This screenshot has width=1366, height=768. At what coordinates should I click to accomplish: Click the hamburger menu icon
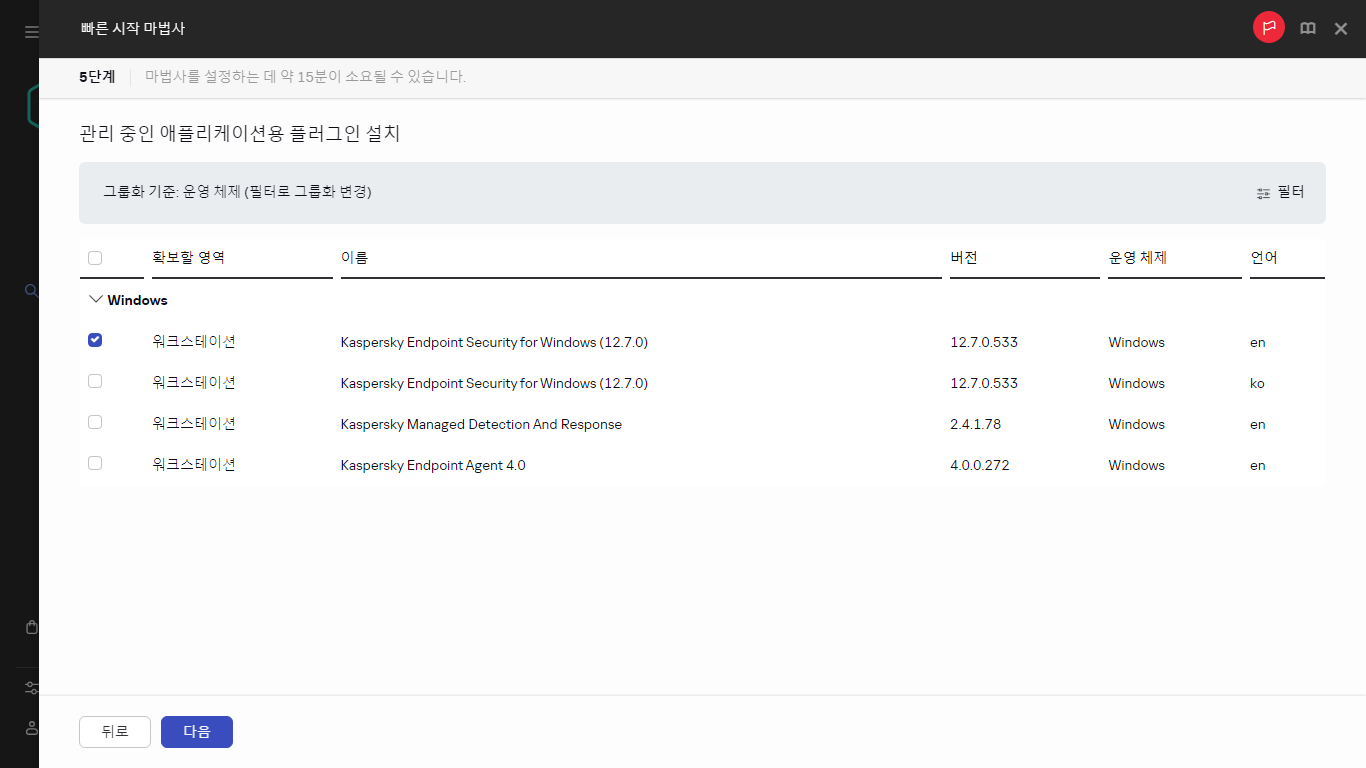point(31,32)
